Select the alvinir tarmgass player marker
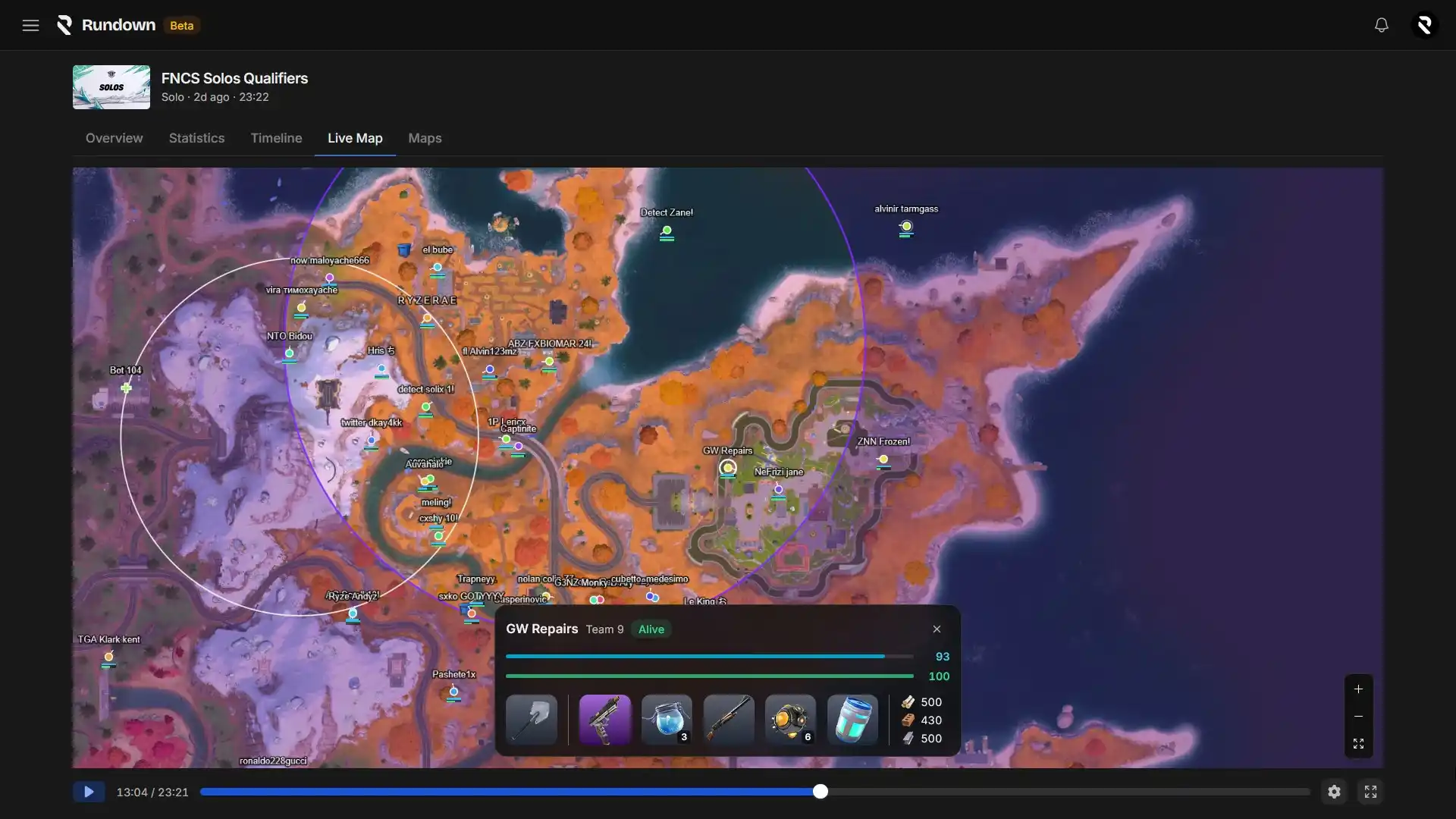The height and width of the screenshot is (819, 1456). click(906, 227)
